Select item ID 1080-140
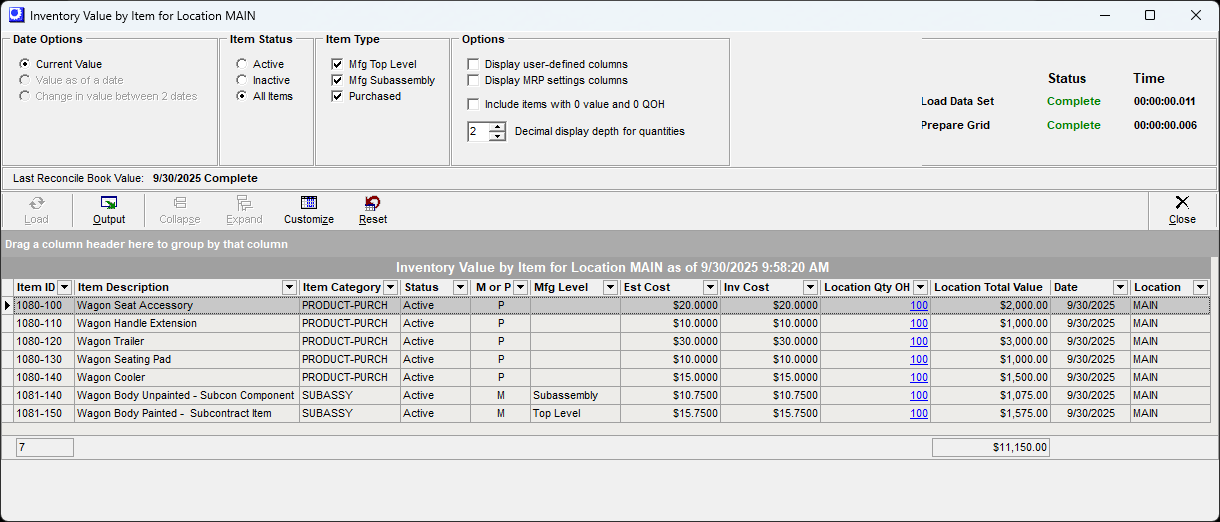The height and width of the screenshot is (522, 1220). pos(44,378)
